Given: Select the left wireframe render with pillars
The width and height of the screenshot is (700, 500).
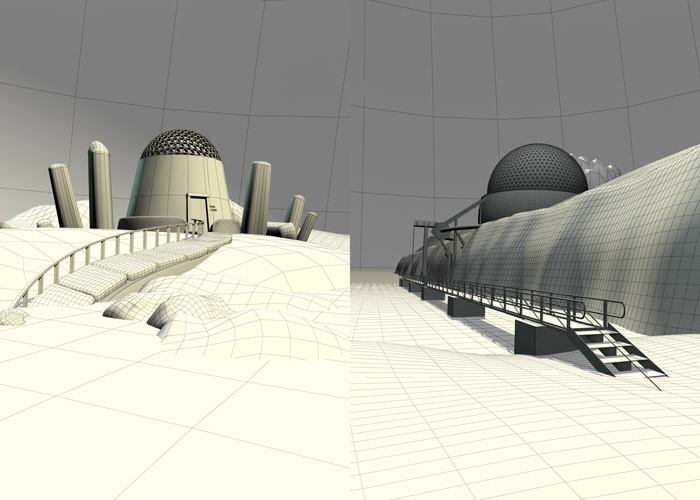Looking at the screenshot, I should point(175,250).
